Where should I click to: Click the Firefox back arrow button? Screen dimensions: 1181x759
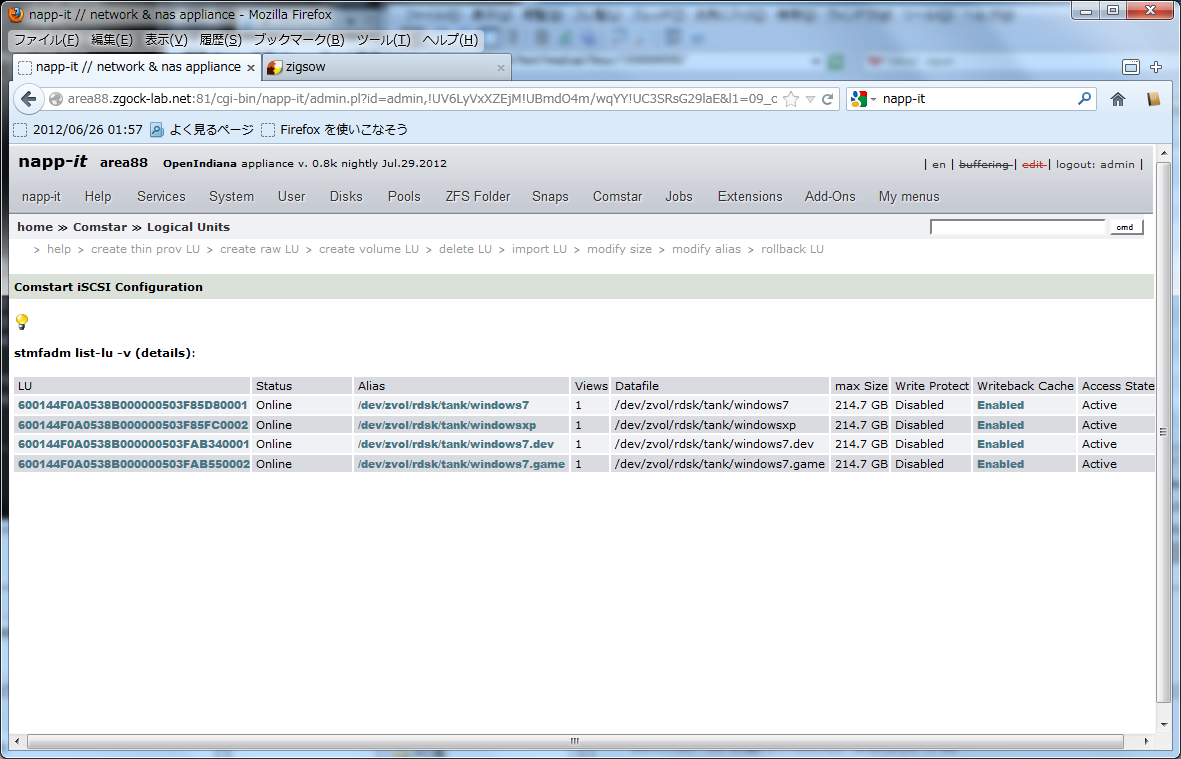pyautogui.click(x=29, y=99)
